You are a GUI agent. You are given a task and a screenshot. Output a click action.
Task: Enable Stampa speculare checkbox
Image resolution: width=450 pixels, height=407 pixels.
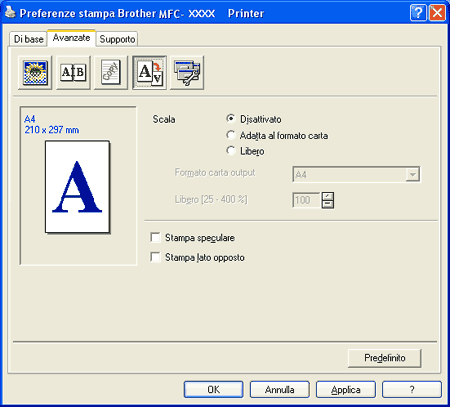click(x=155, y=237)
